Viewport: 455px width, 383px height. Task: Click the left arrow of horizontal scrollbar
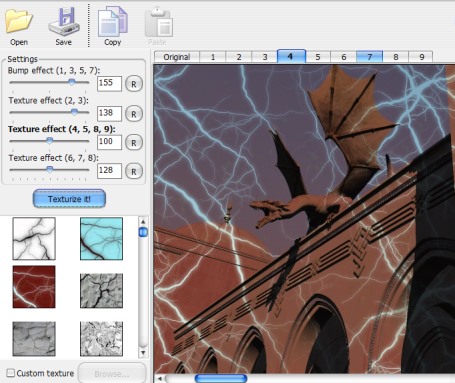160,379
